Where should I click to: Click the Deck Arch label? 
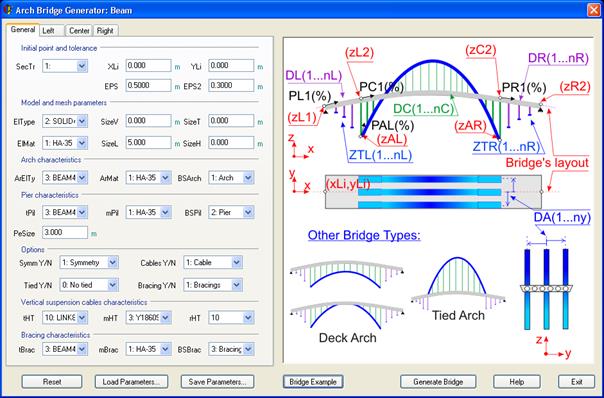(347, 338)
